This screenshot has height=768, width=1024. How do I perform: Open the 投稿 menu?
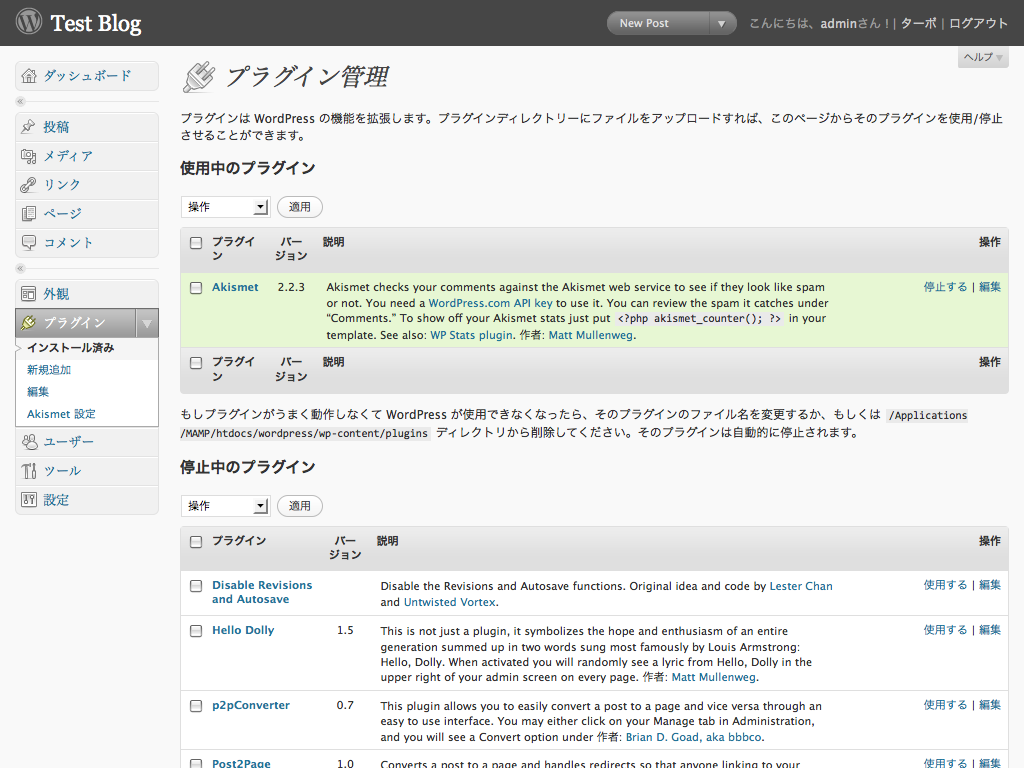pos(56,127)
